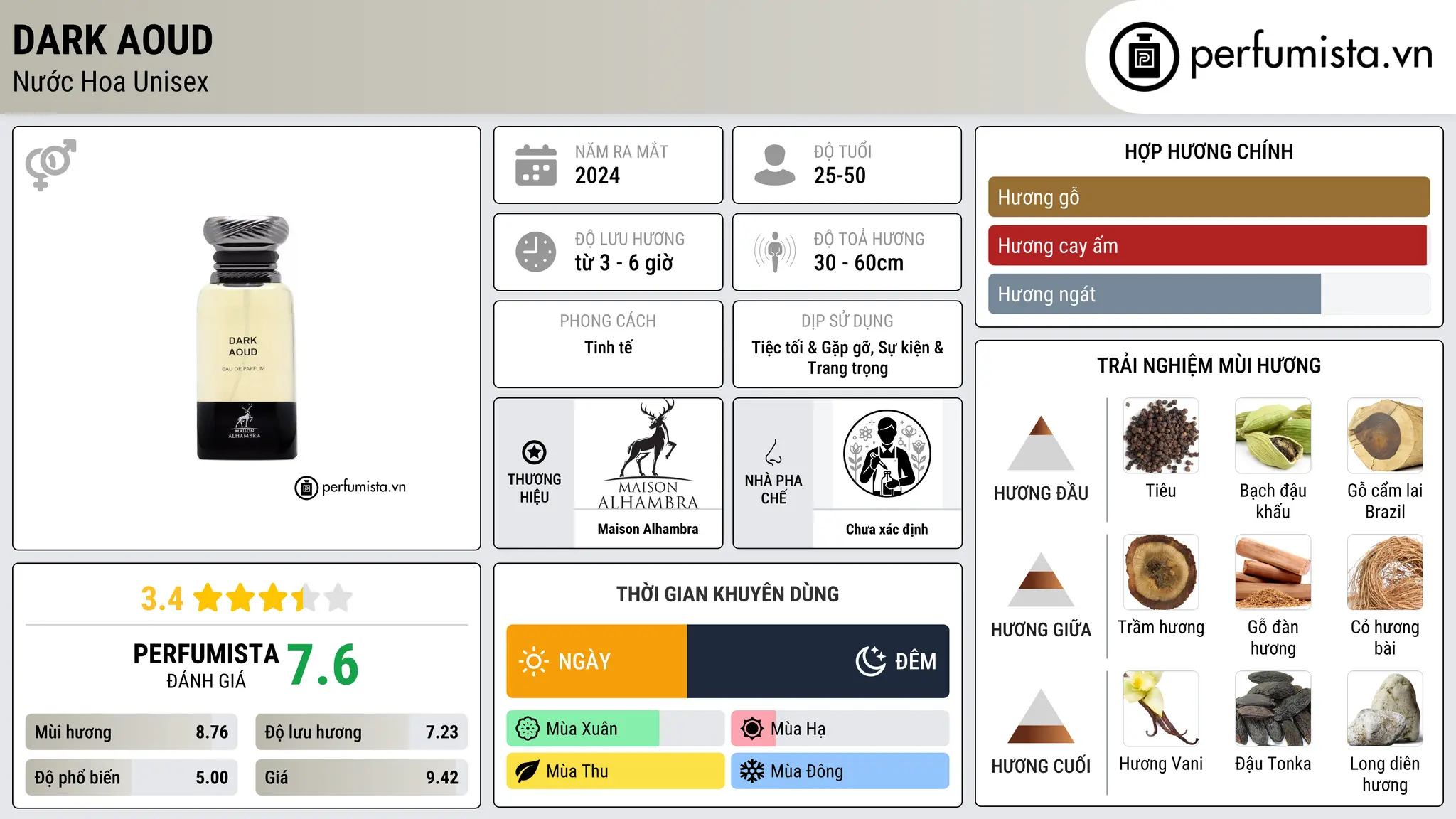Image resolution: width=1456 pixels, height=819 pixels.
Task: Click the HỢP HƯƠNG CHÍNH heading
Action: pyautogui.click(x=1209, y=151)
